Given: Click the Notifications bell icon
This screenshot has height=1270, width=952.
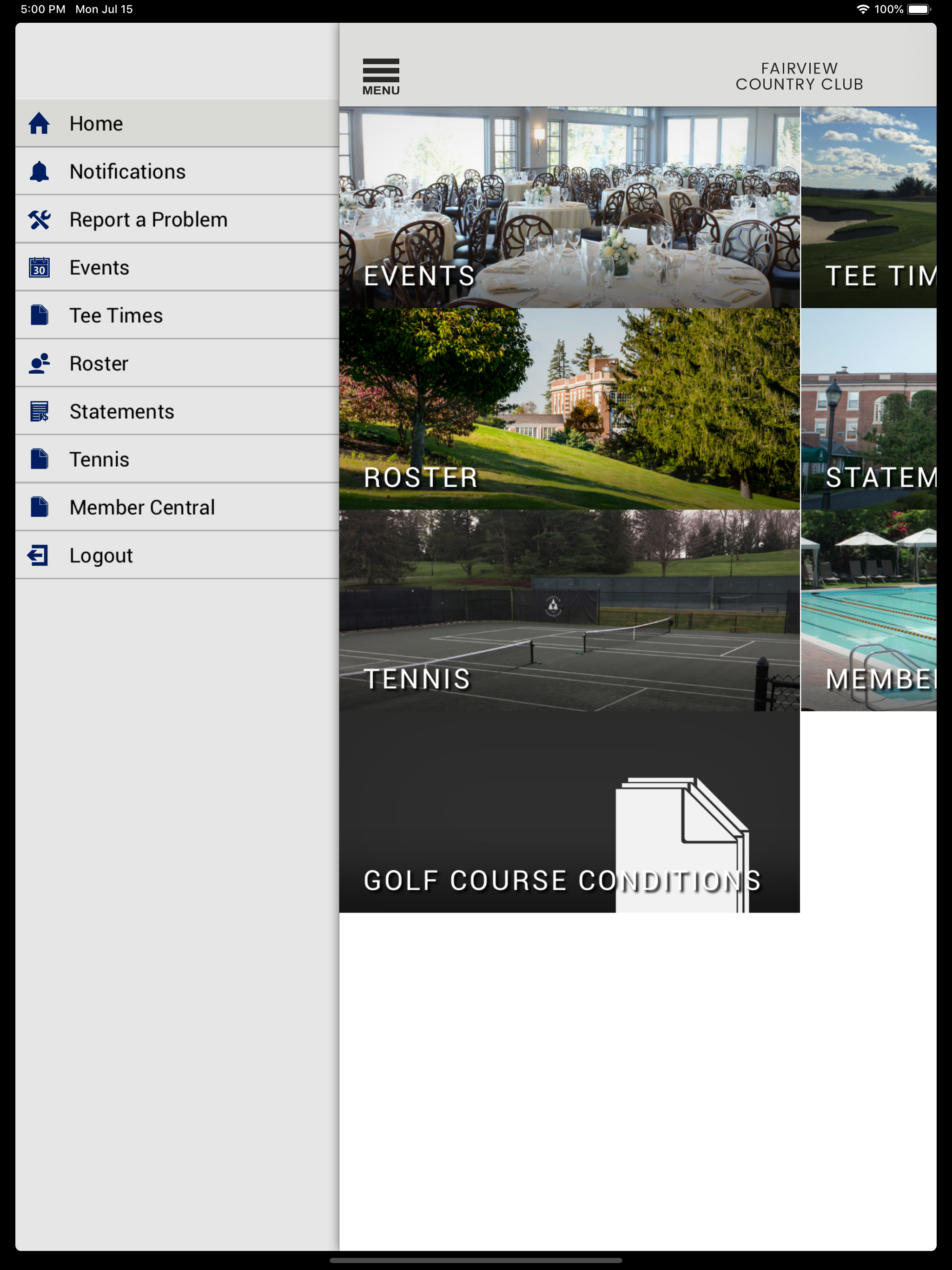Looking at the screenshot, I should 39,172.
